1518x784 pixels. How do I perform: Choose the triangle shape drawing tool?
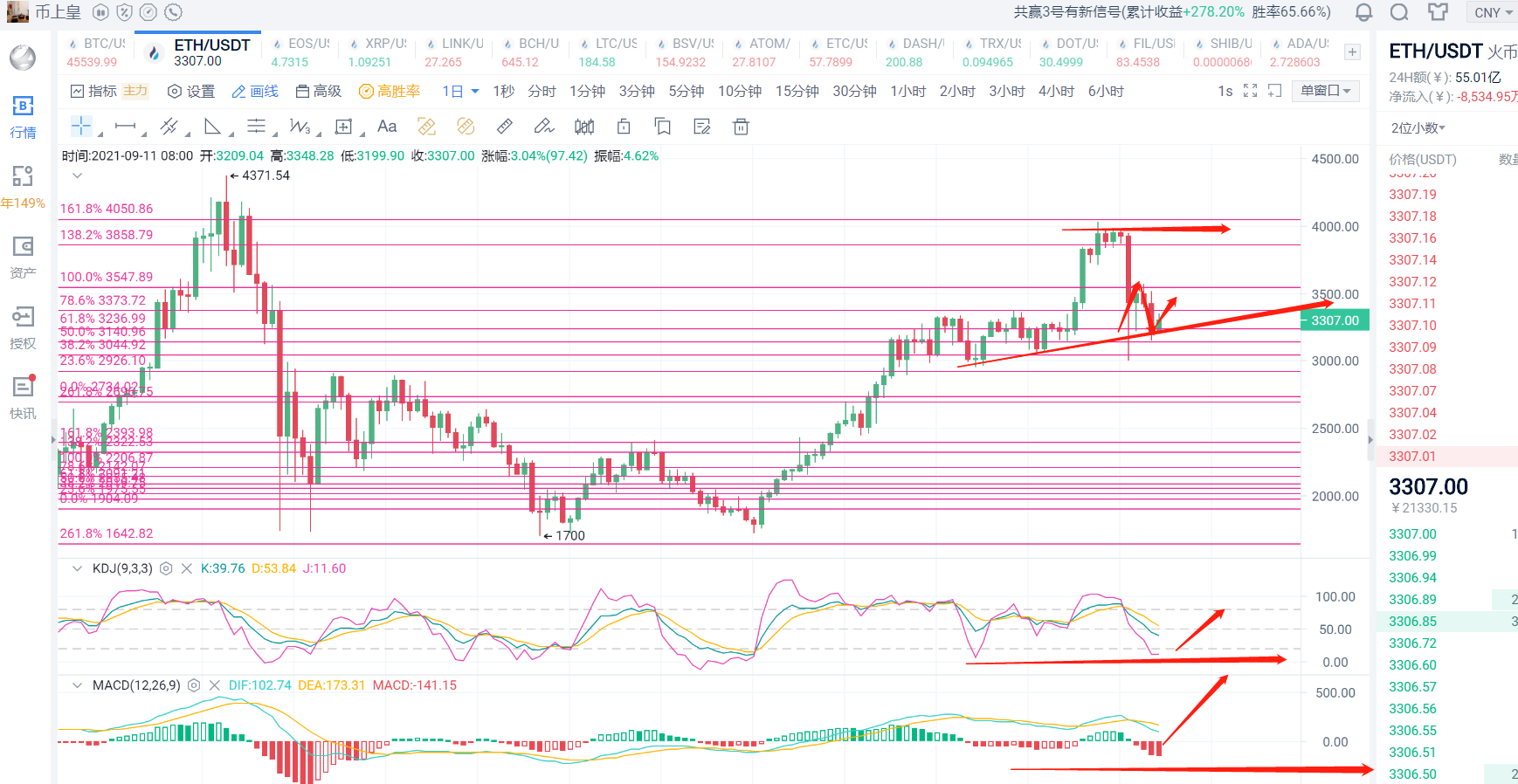click(x=212, y=127)
